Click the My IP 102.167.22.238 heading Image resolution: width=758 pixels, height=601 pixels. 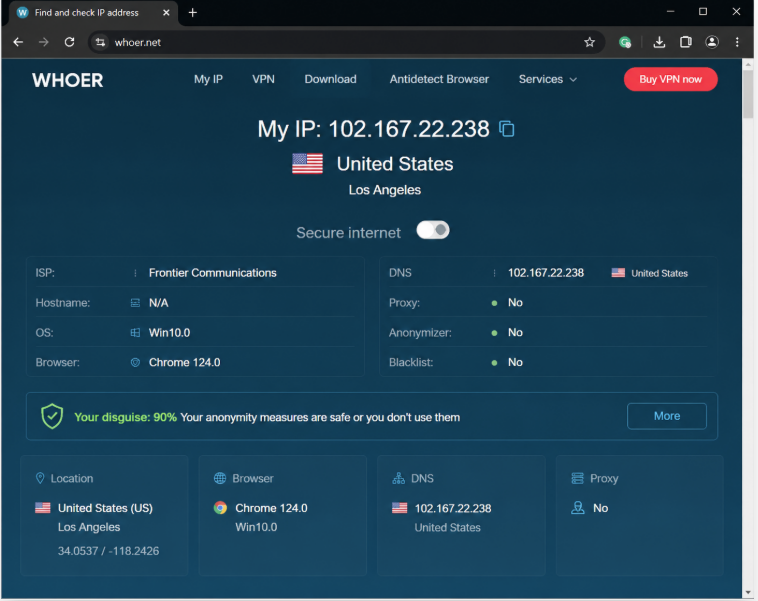tap(373, 129)
